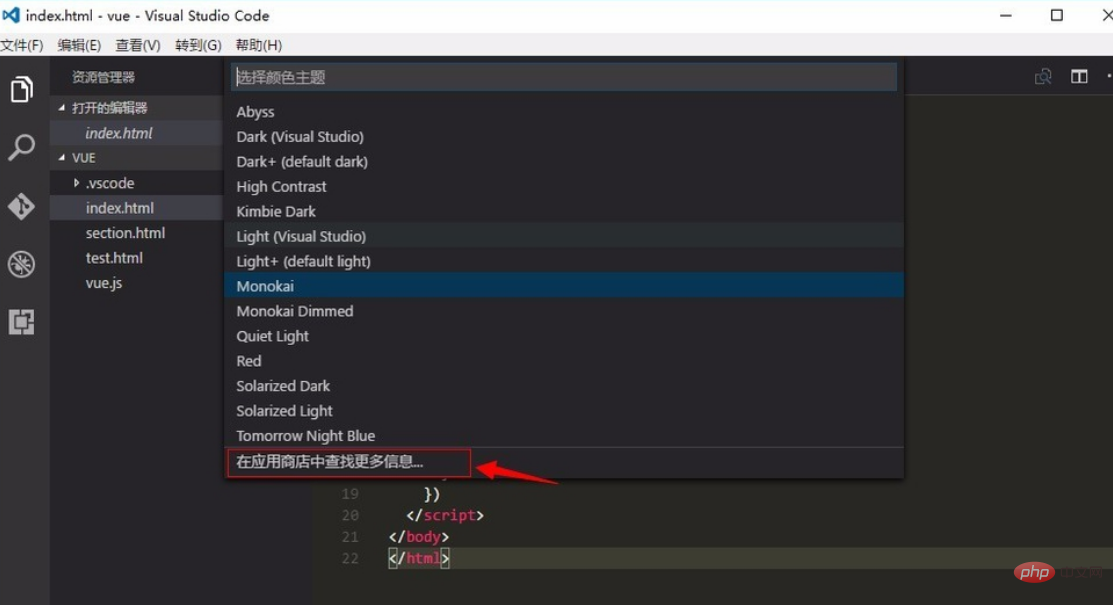The width and height of the screenshot is (1113, 605).
Task: Open the Help (帮助) menu
Action: pos(258,45)
